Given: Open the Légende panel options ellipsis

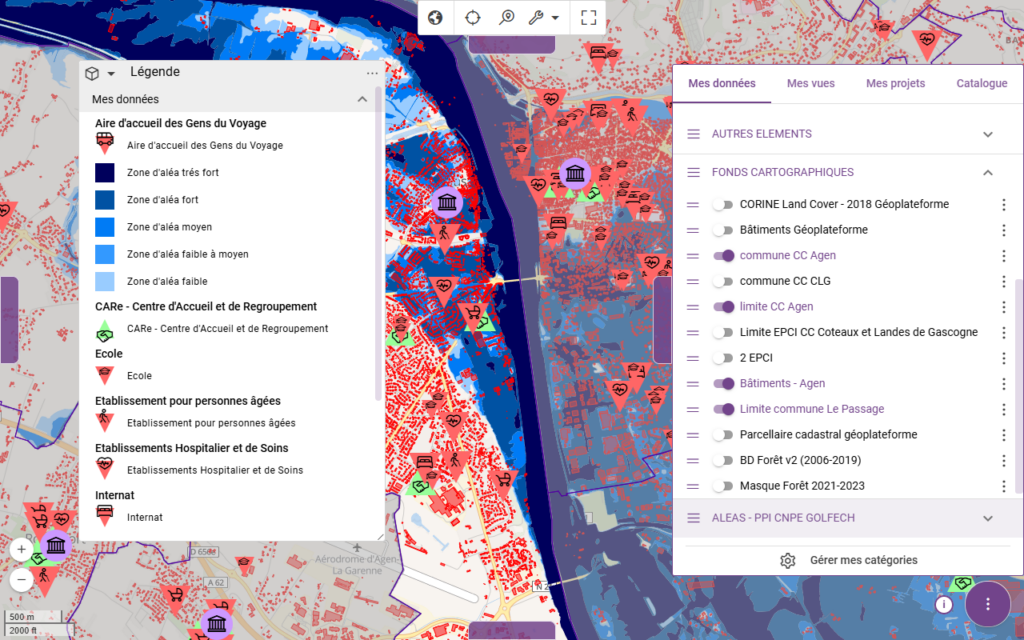Looking at the screenshot, I should pos(372,73).
